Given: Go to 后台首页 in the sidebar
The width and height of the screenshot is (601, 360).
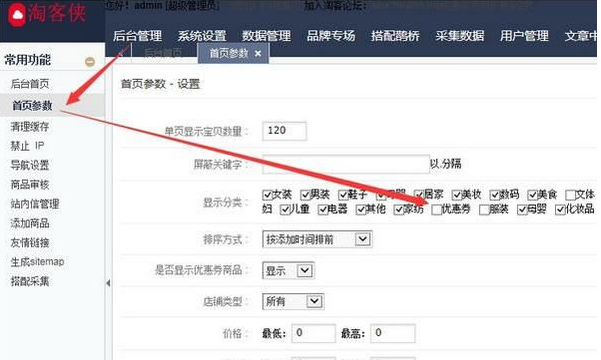Looking at the screenshot, I should tap(30, 84).
